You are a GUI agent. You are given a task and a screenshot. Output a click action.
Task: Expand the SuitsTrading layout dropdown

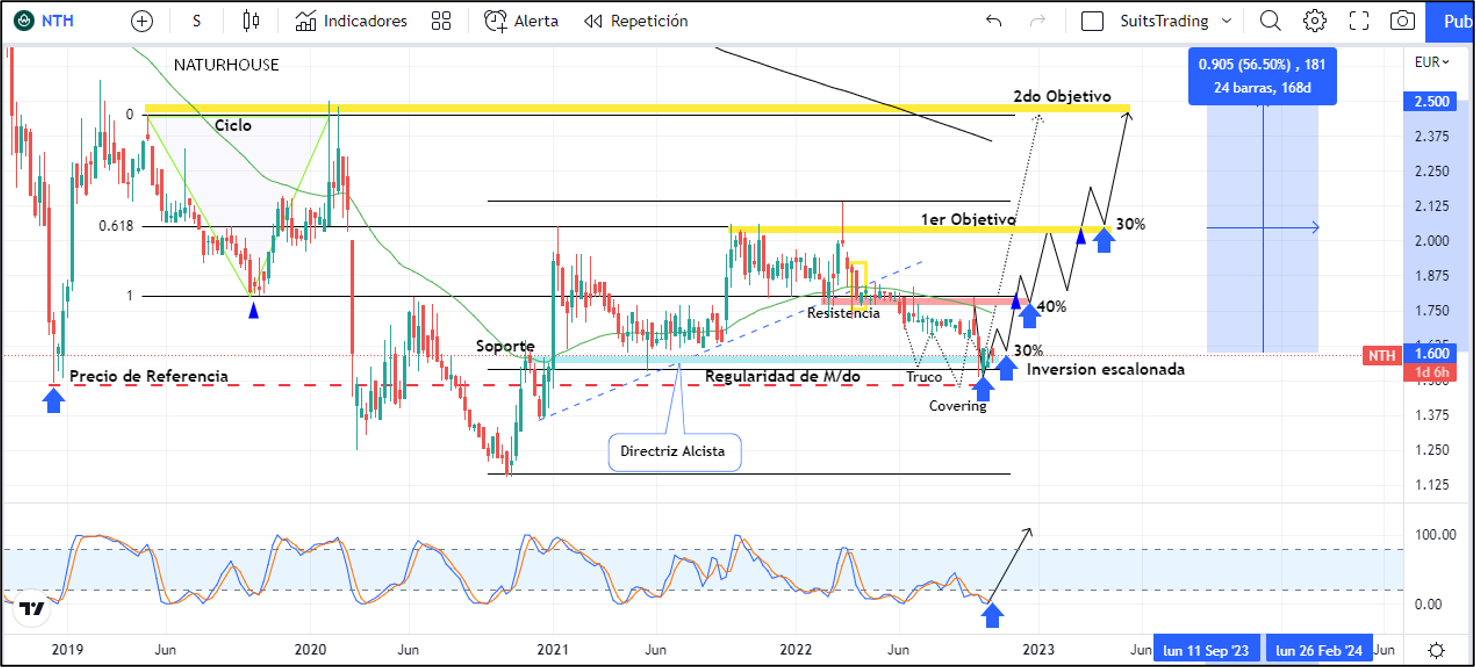[x=1227, y=21]
